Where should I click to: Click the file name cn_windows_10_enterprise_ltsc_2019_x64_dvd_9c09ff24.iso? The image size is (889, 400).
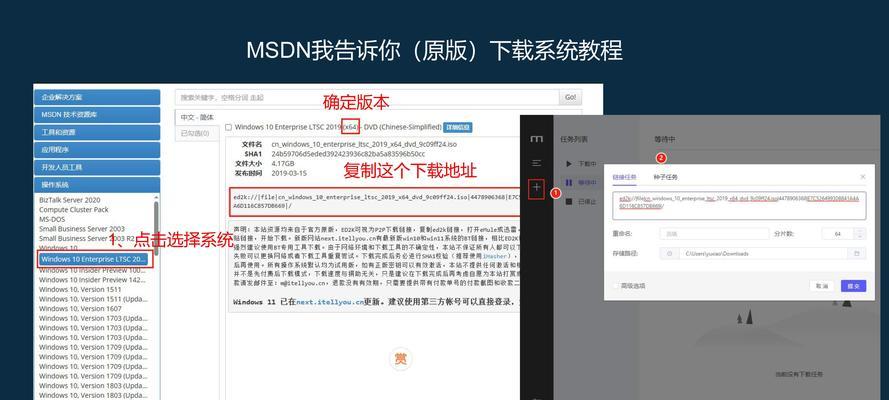[364, 144]
